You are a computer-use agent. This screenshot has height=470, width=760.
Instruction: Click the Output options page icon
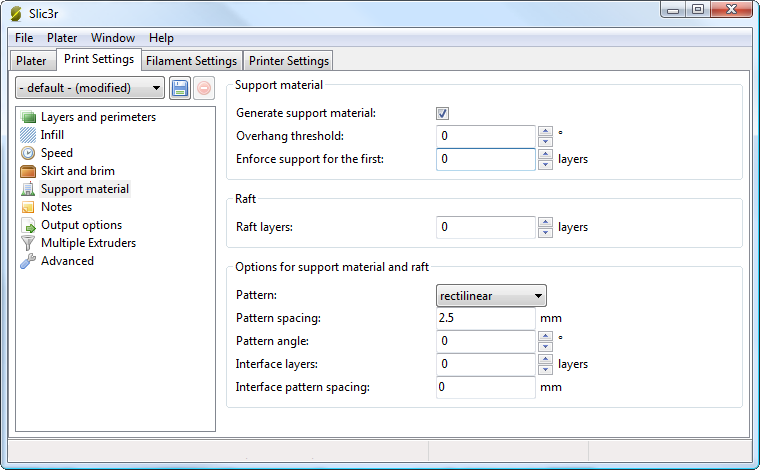click(x=28, y=225)
